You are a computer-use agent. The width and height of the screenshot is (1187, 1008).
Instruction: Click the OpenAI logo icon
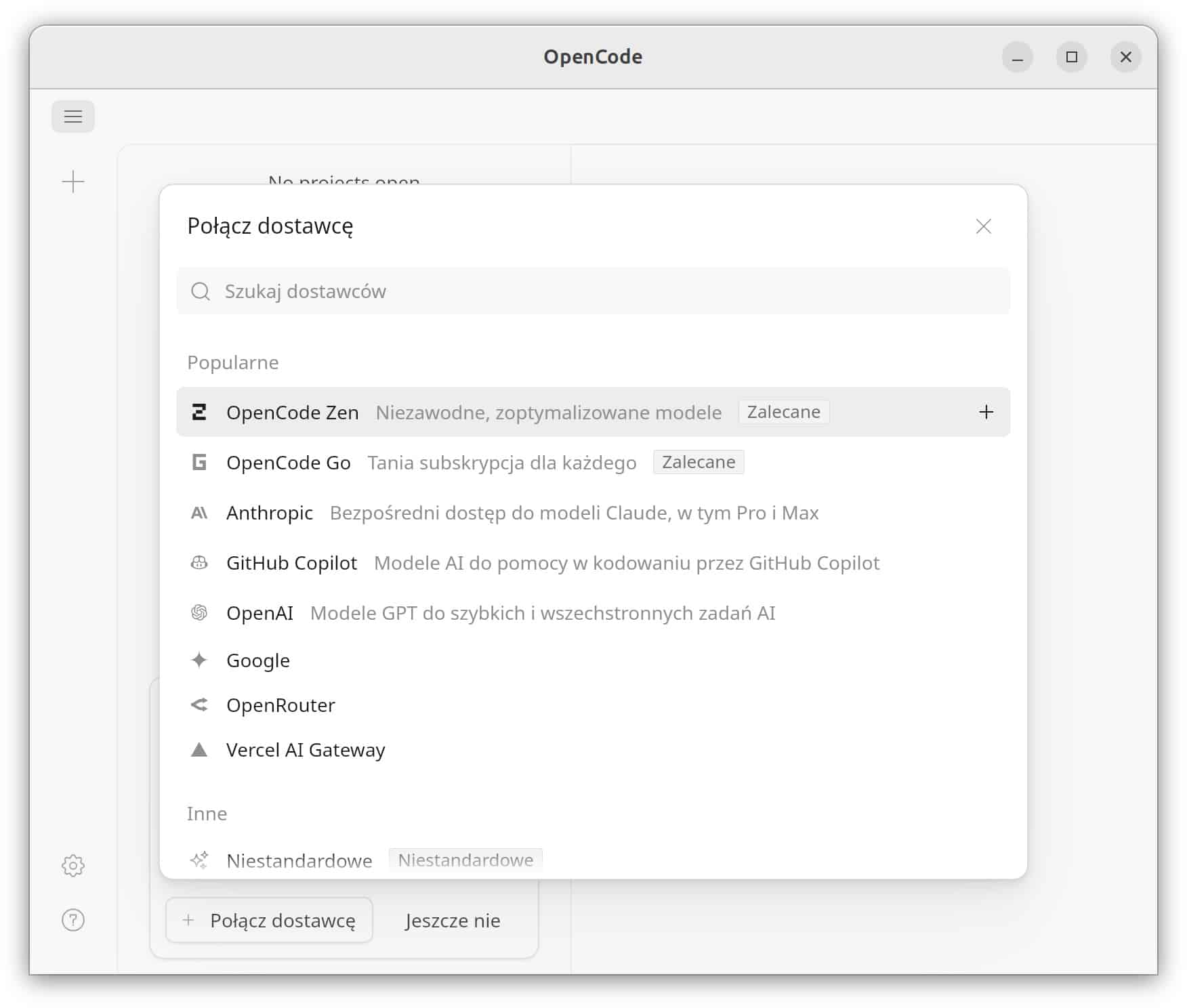[199, 613]
